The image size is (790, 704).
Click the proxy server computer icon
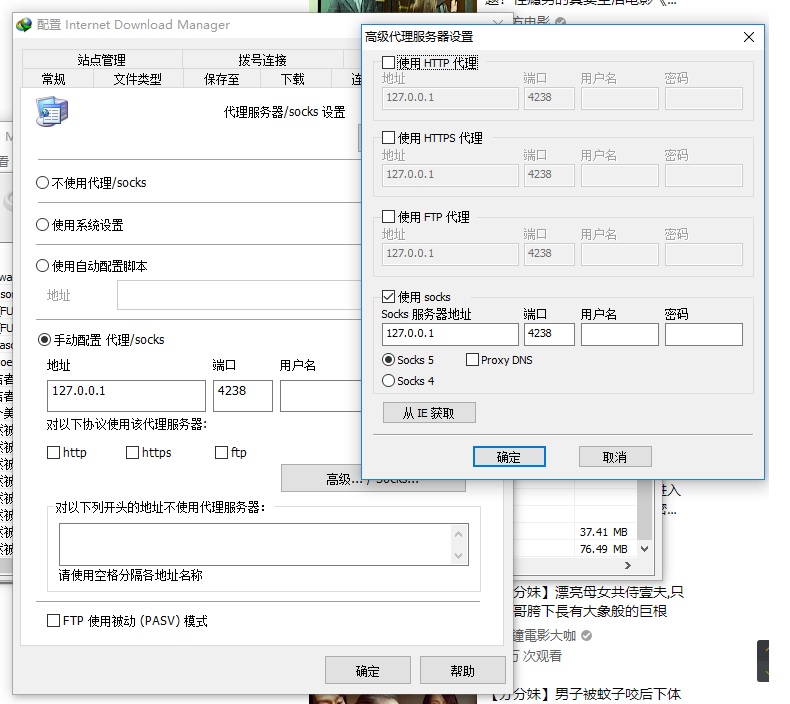(x=52, y=112)
